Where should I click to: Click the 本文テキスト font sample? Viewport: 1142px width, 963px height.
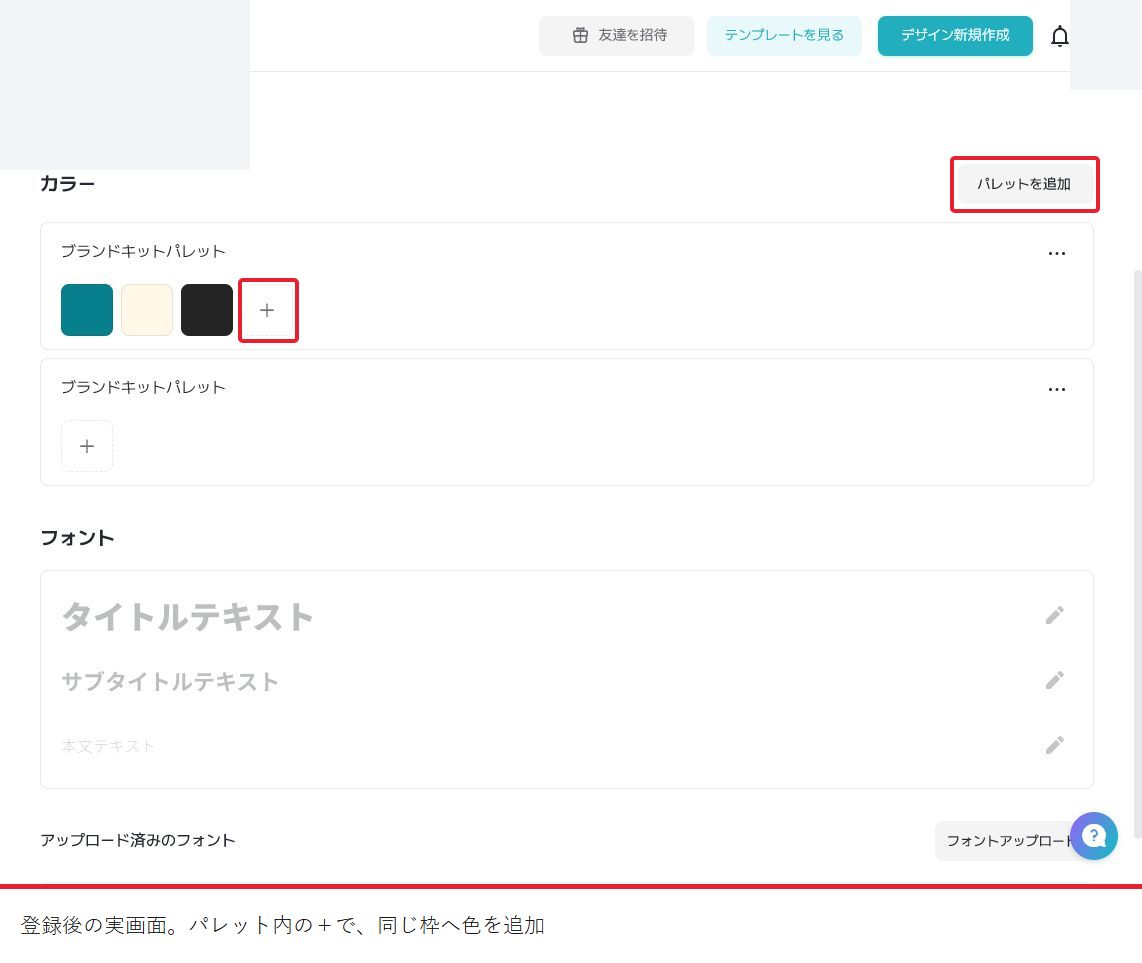(x=108, y=746)
